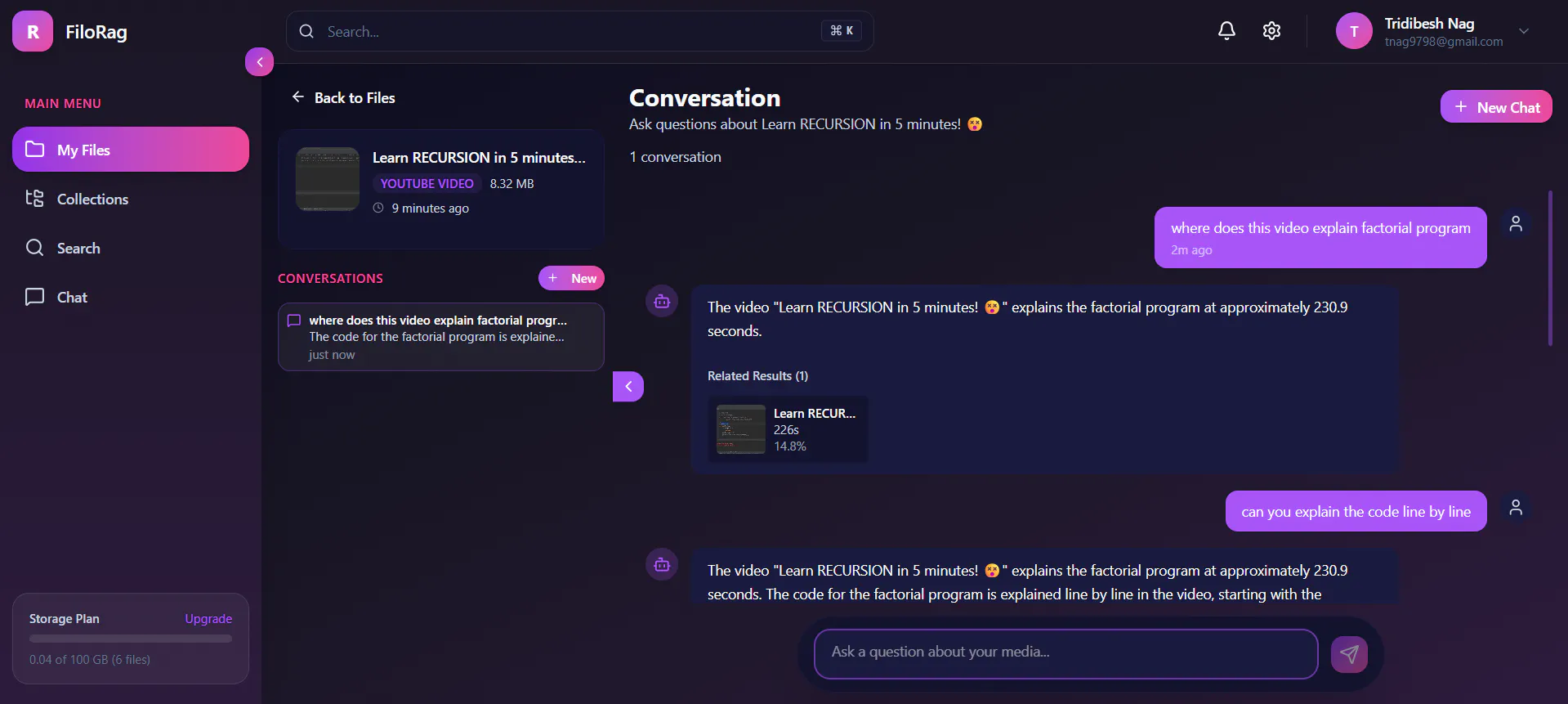This screenshot has height=704, width=1568.
Task: Send the message with paper-plane button
Action: (1349, 654)
